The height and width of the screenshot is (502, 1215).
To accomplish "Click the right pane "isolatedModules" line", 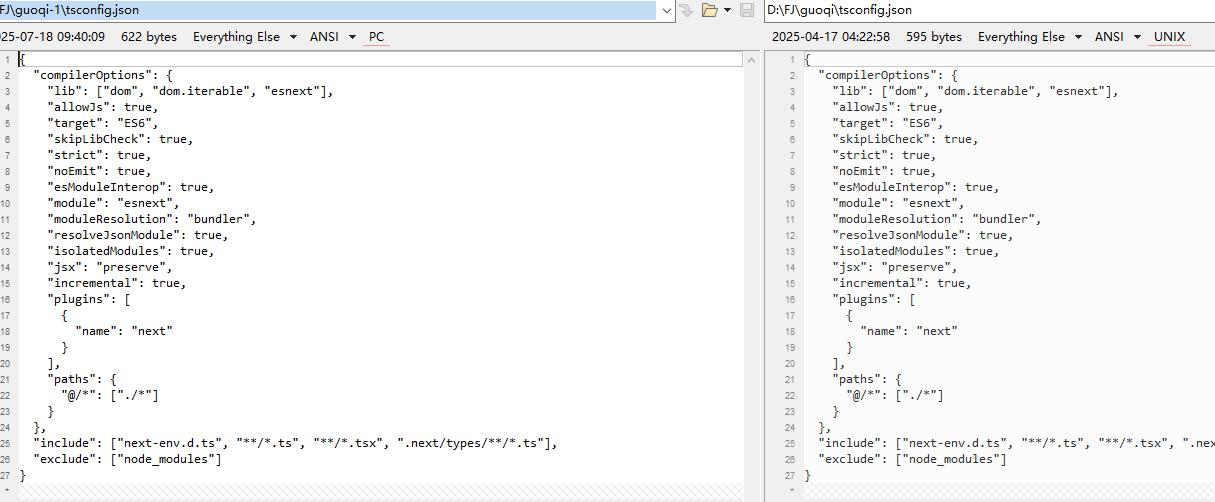I will tap(916, 251).
